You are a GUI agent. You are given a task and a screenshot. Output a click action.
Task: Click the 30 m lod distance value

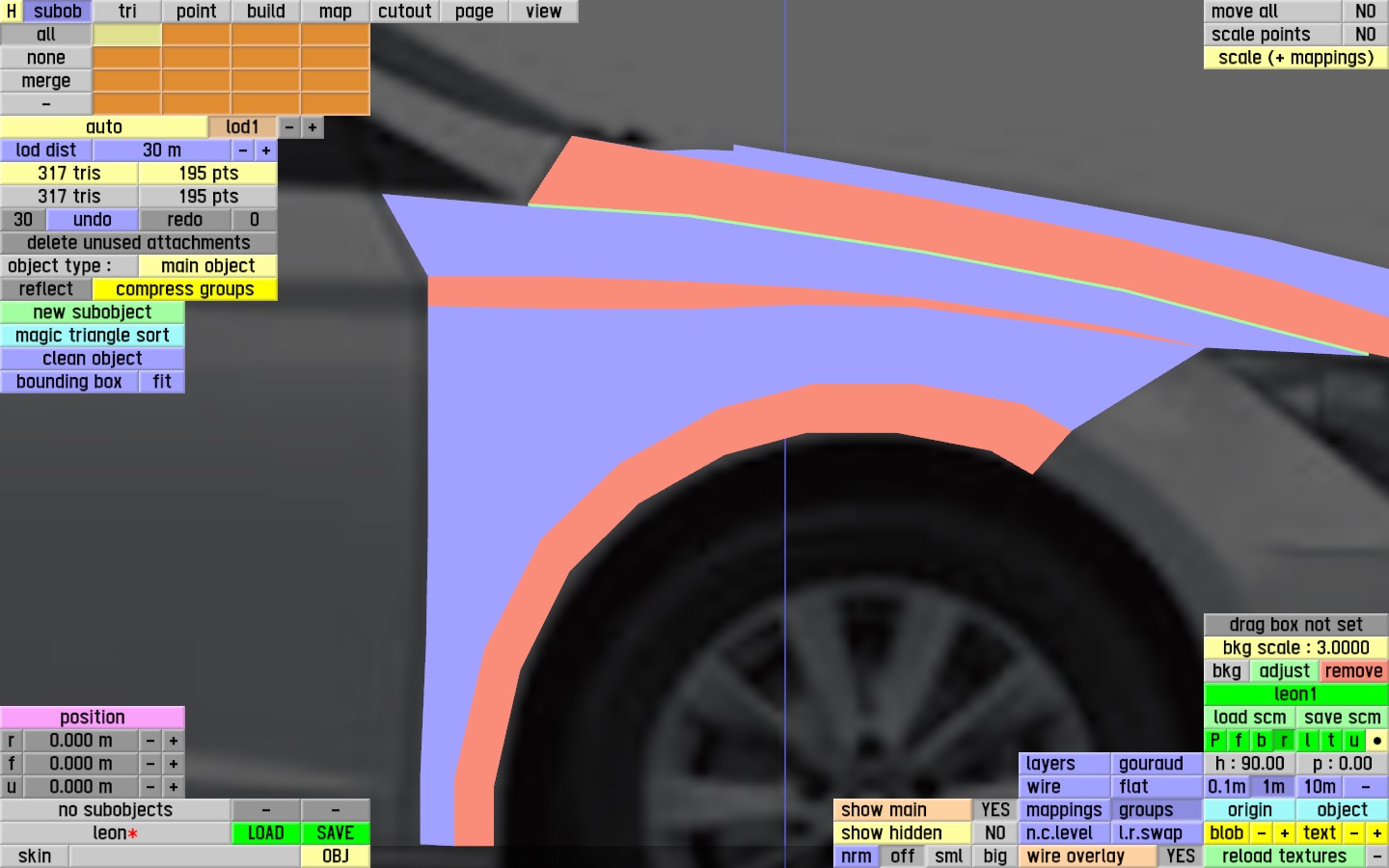click(x=162, y=150)
